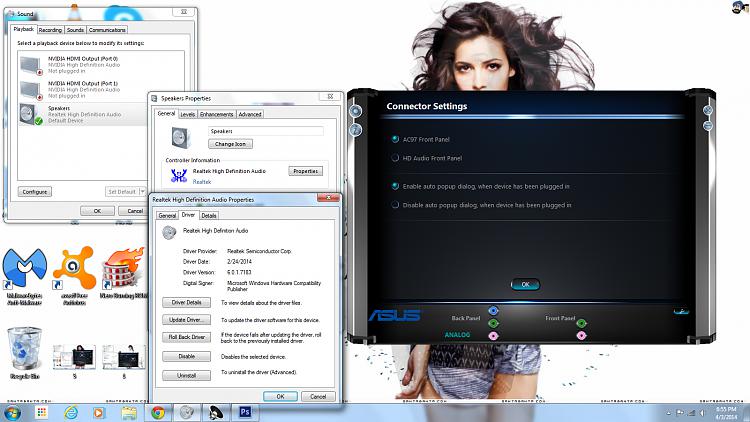Select Speakers Realtek default playback device

pos(83,114)
